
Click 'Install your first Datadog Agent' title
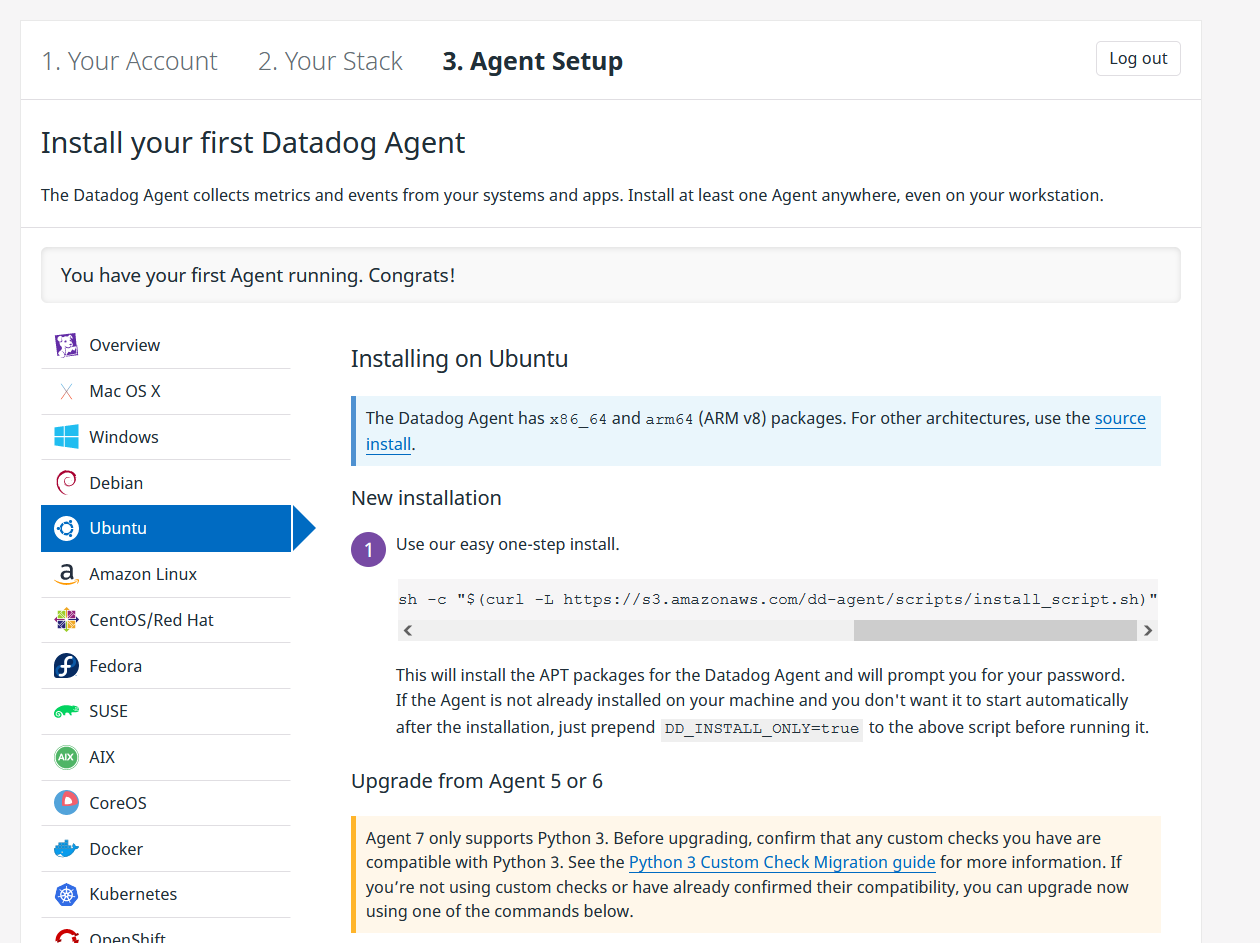[x=253, y=143]
